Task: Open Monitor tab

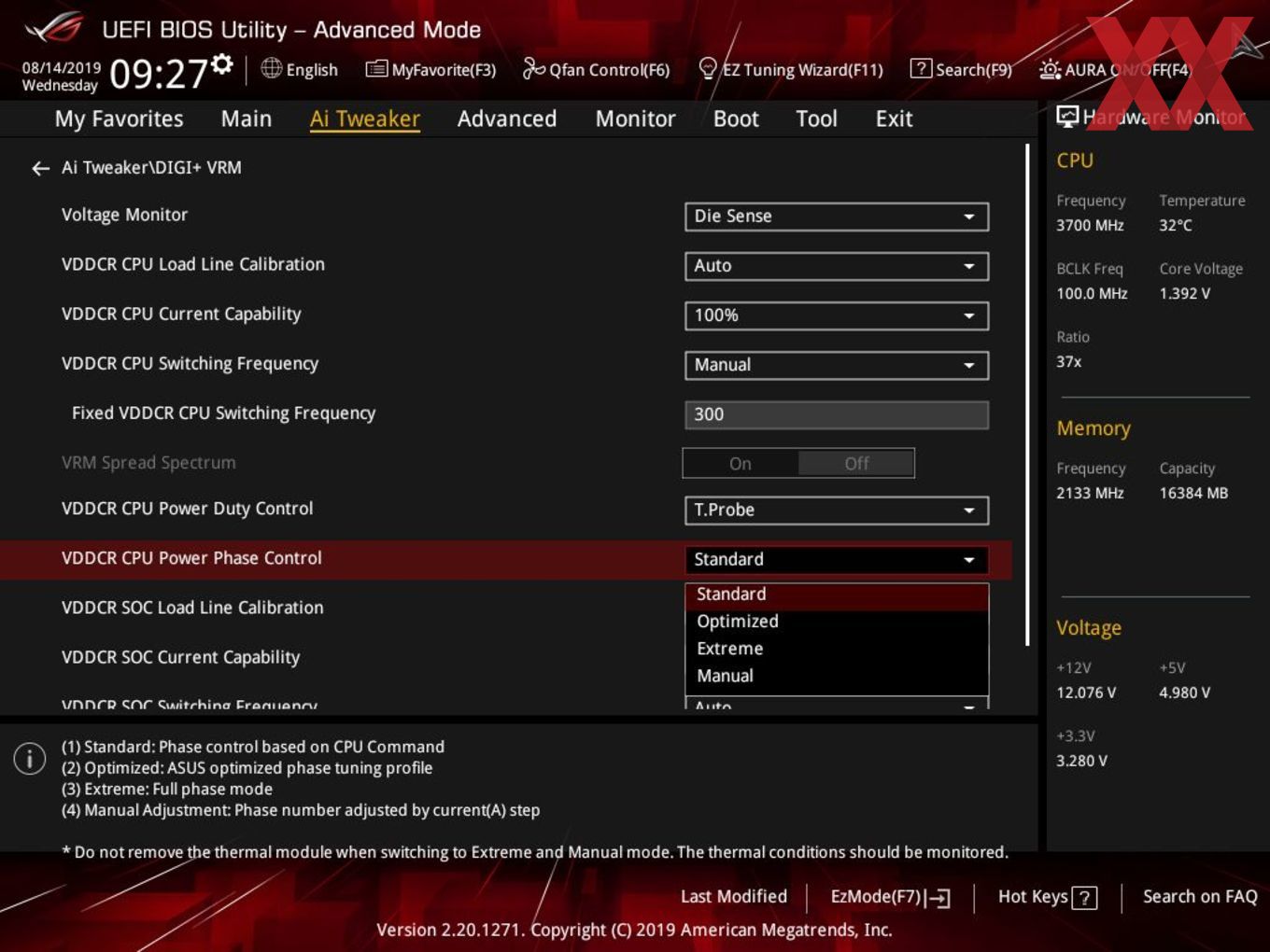Action: 635,119
